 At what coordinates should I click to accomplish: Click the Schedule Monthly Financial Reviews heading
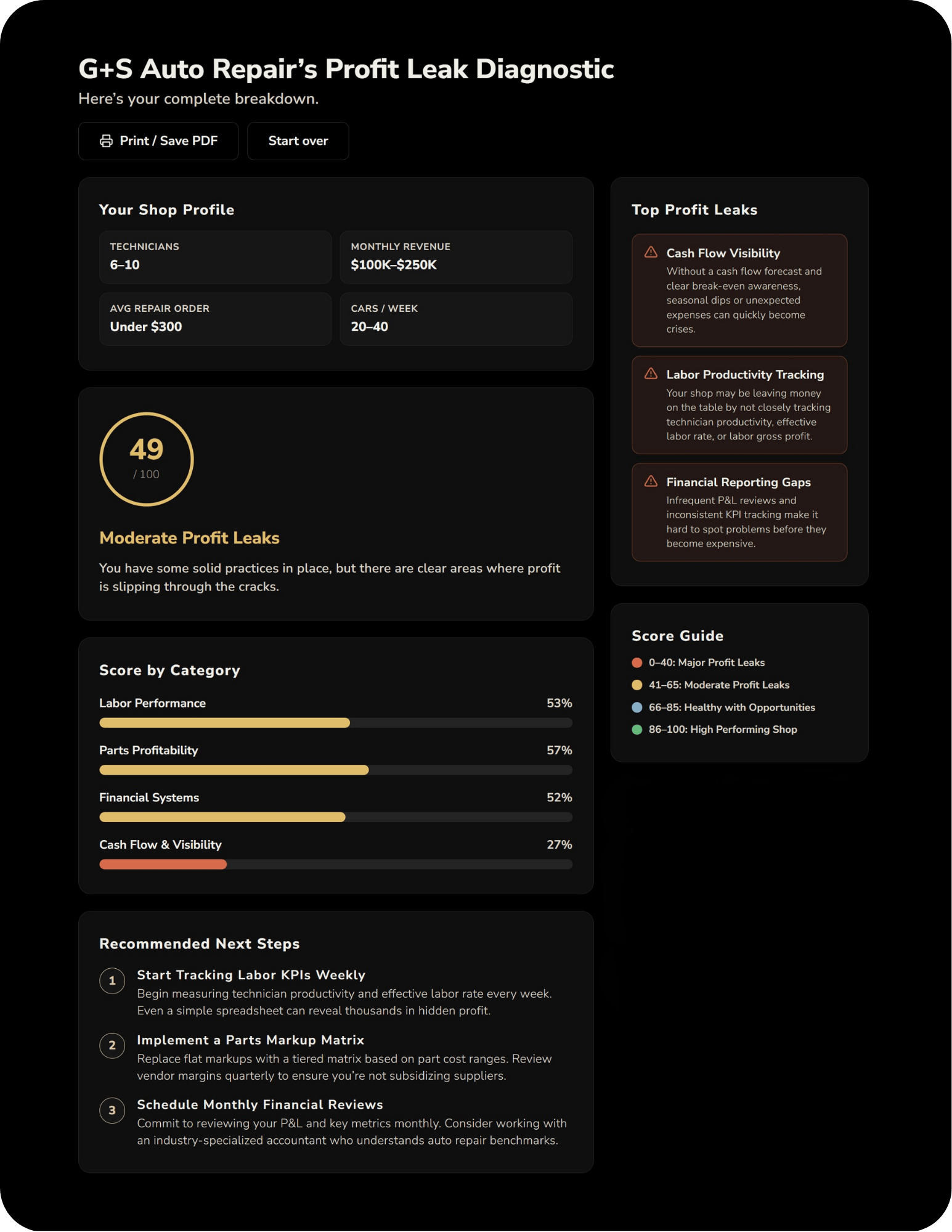click(260, 1104)
